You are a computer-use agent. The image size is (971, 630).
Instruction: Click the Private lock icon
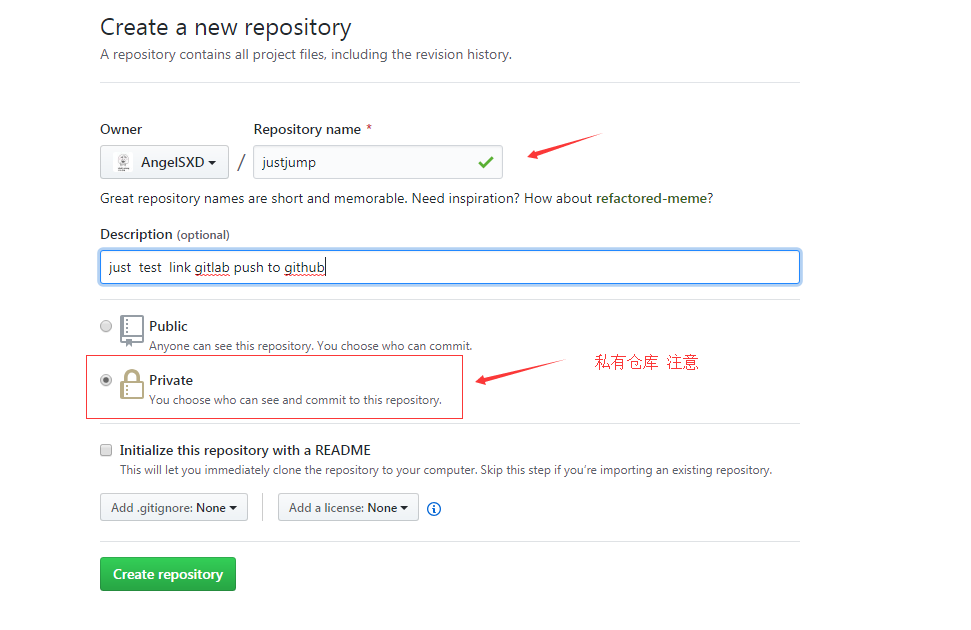click(x=131, y=384)
